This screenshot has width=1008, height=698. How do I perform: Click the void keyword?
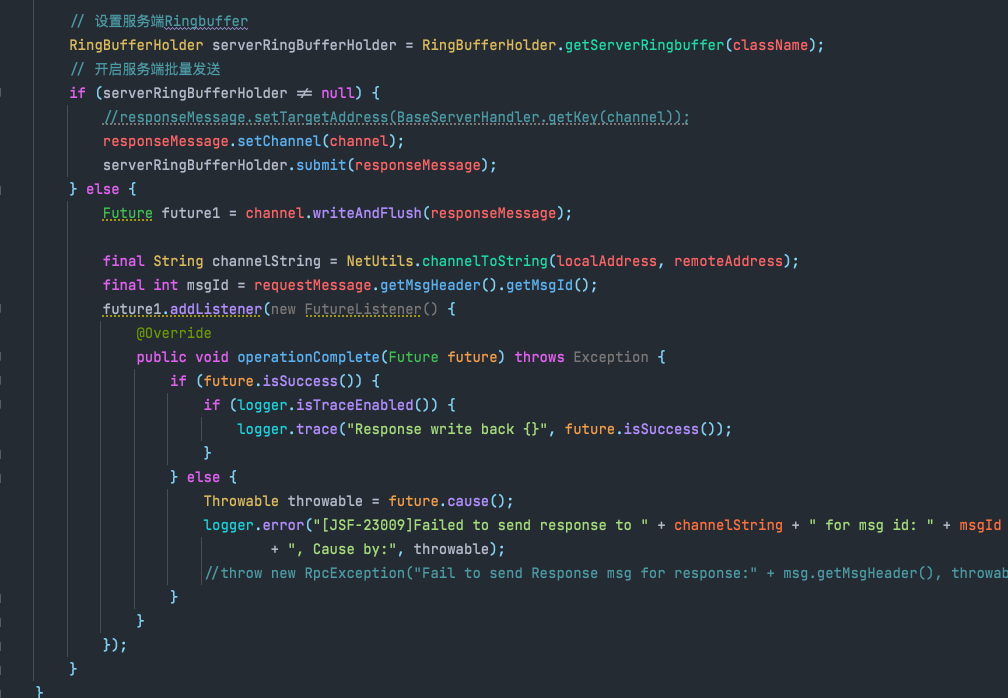click(212, 357)
